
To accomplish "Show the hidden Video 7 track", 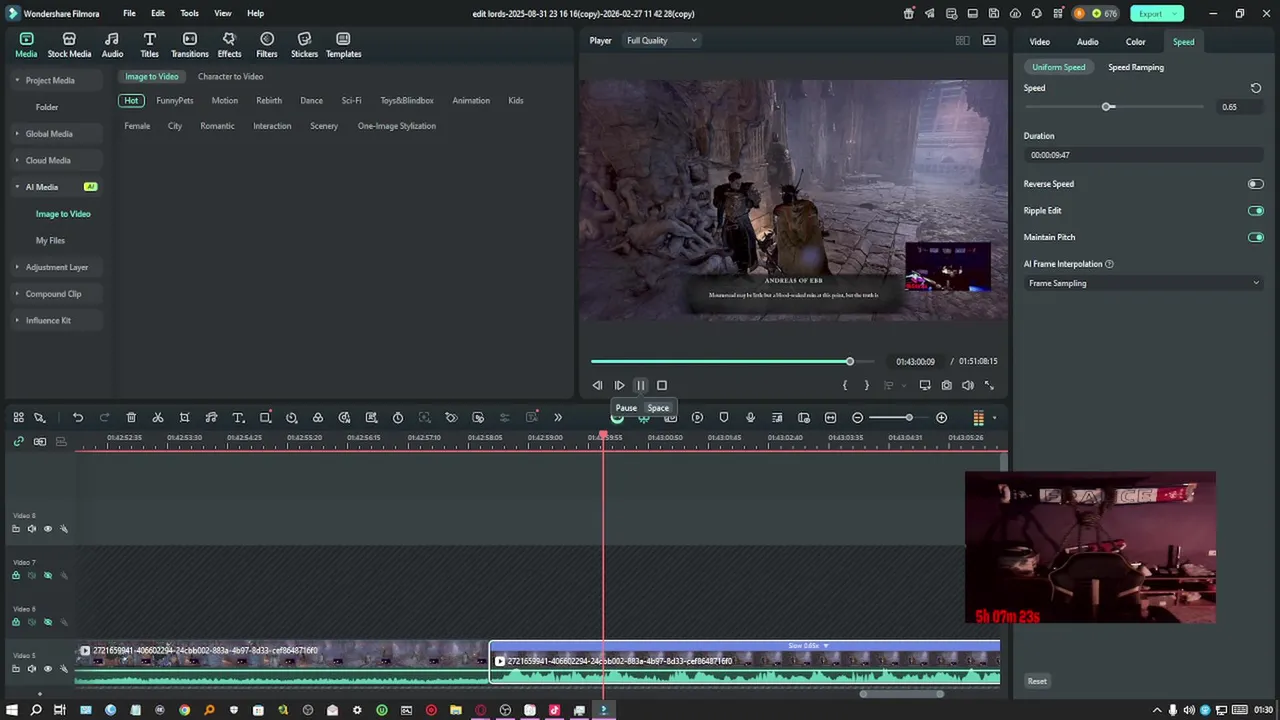I will click(47, 575).
